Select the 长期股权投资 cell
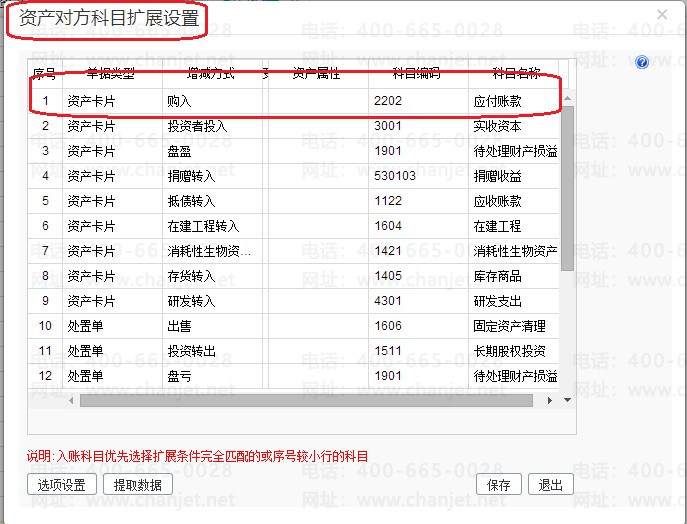The height and width of the screenshot is (524, 687). [513, 351]
